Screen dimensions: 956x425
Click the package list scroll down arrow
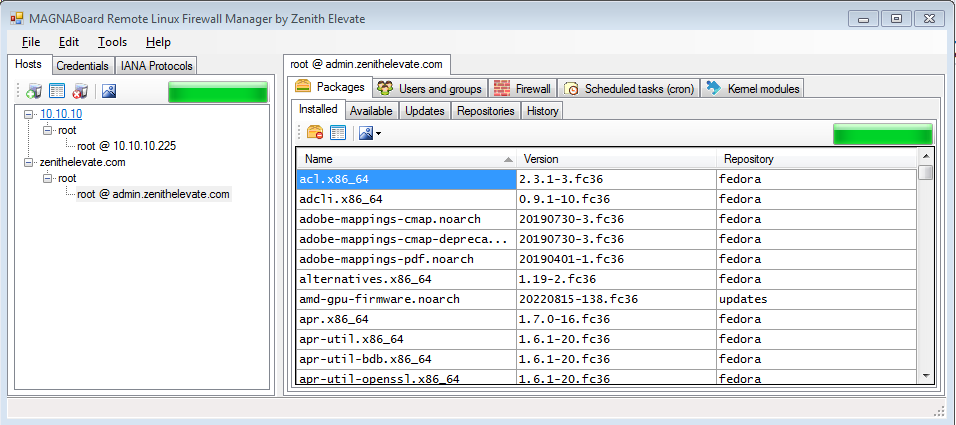pyautogui.click(x=926, y=376)
